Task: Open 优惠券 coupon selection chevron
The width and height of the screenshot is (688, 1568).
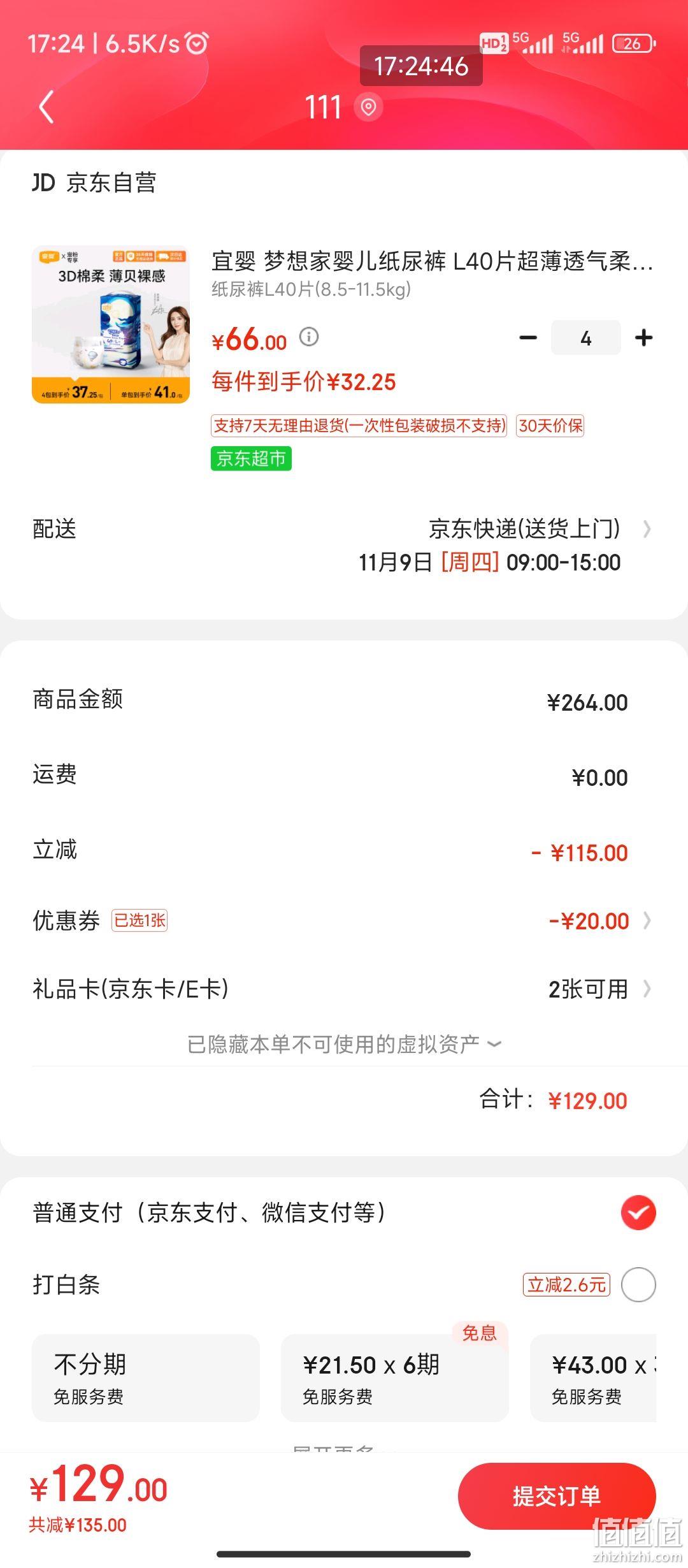Action: click(647, 920)
